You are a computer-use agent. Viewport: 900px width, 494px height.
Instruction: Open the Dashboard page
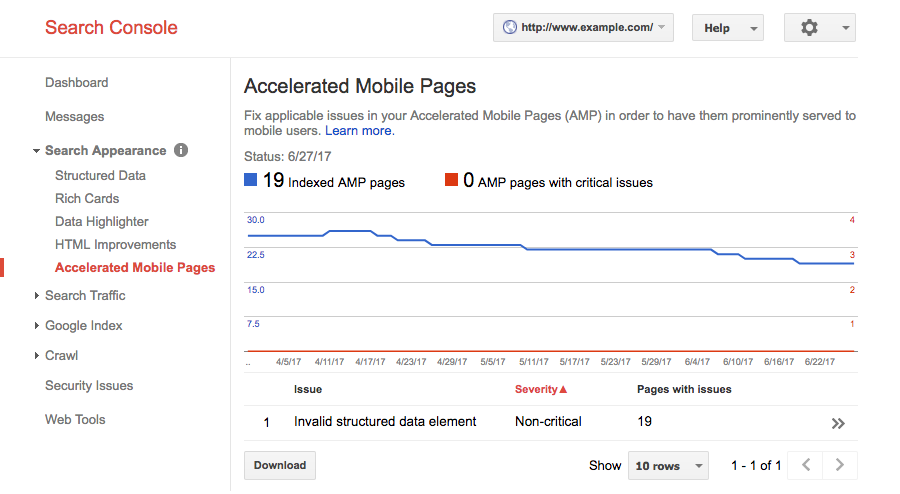pos(76,83)
